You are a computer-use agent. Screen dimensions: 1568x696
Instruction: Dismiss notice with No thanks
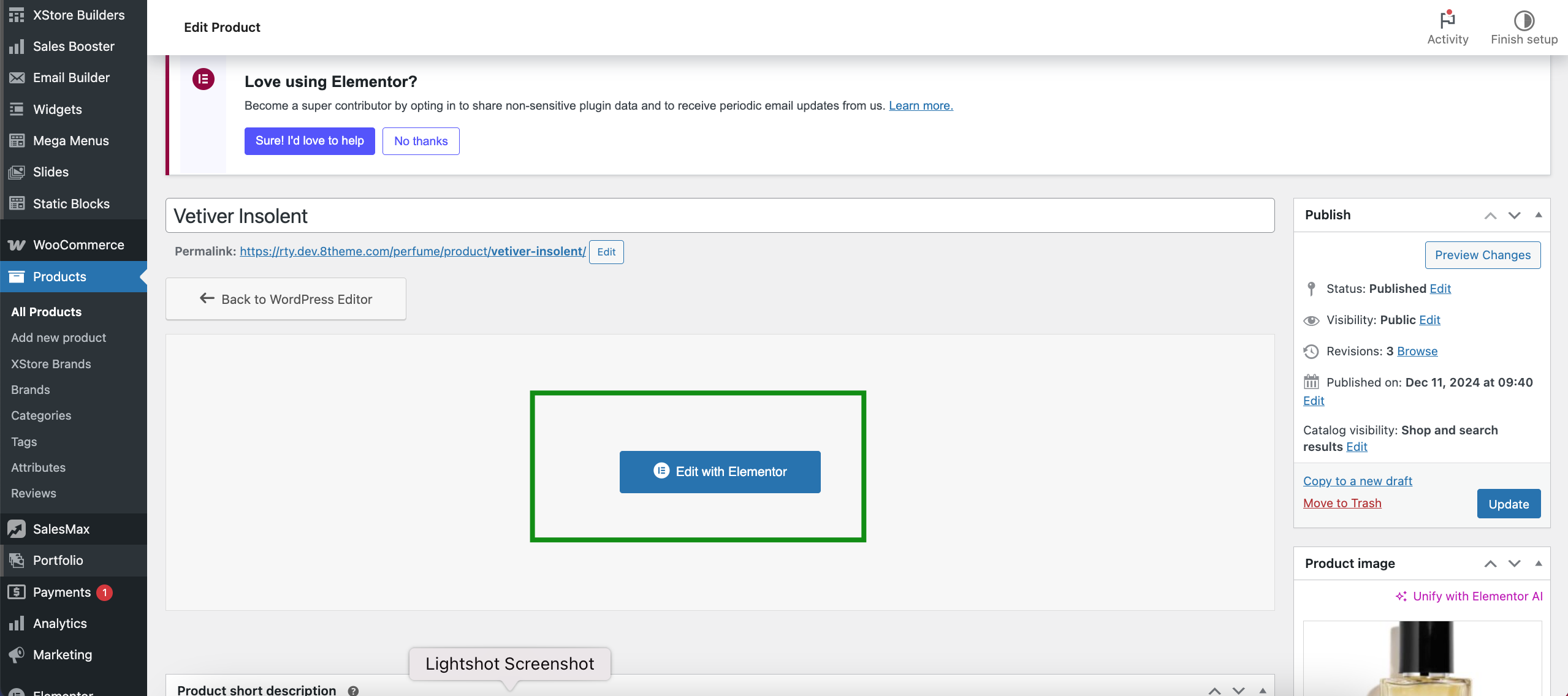tap(421, 141)
